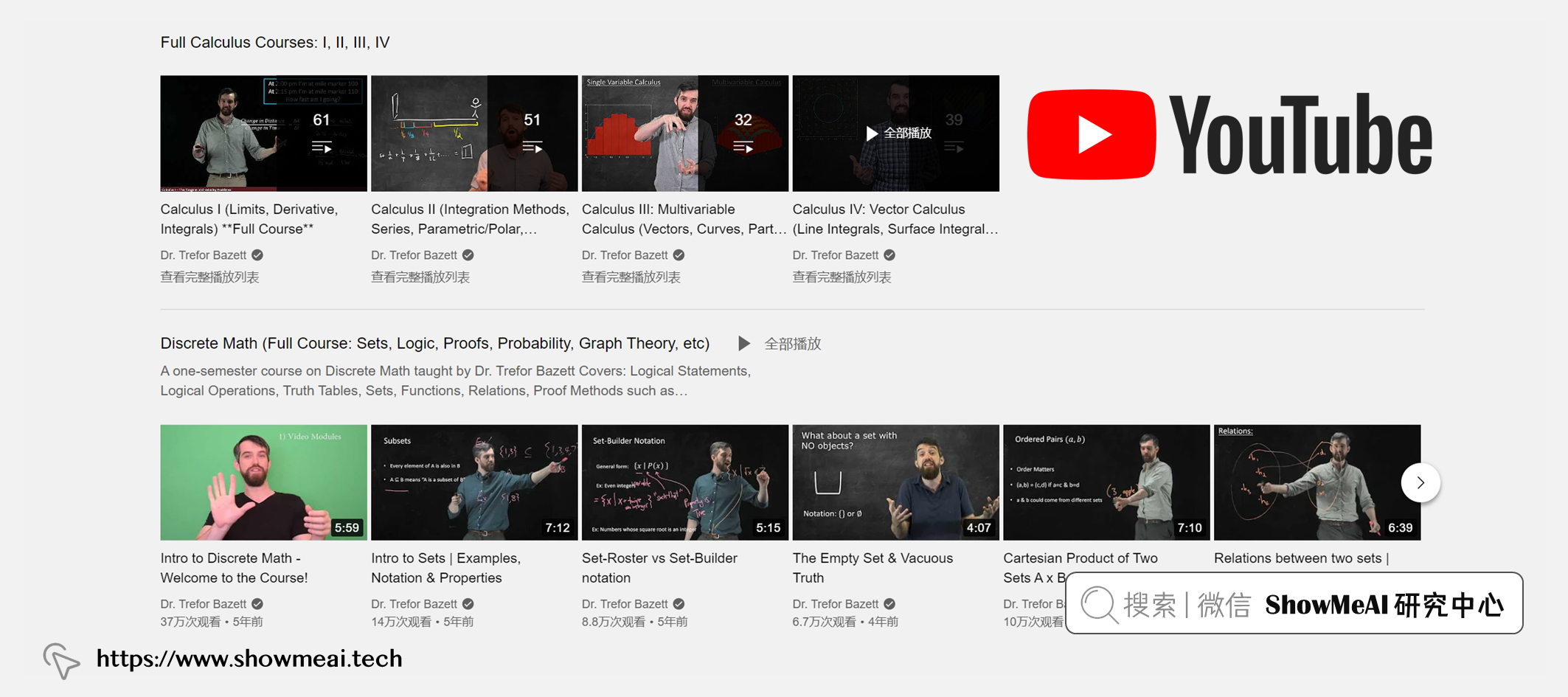1568x697 pixels.
Task: Click 6.7万次观看 • 4年前 view count
Action: click(x=846, y=622)
